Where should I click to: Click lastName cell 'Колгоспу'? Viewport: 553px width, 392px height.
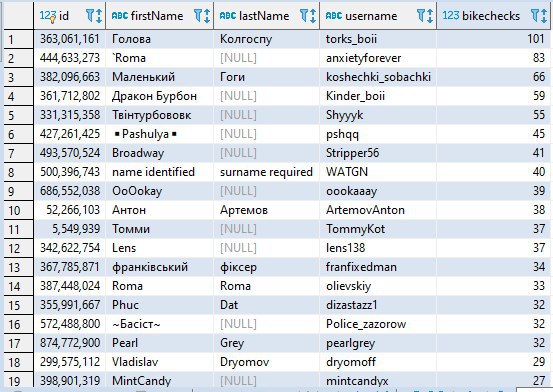pyautogui.click(x=266, y=39)
